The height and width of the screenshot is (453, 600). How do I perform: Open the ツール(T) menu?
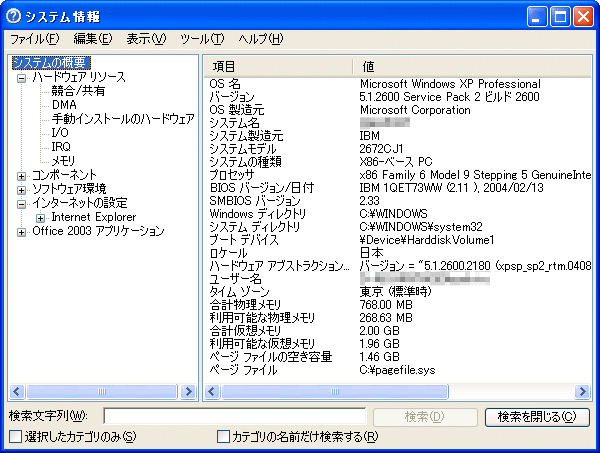click(x=202, y=39)
